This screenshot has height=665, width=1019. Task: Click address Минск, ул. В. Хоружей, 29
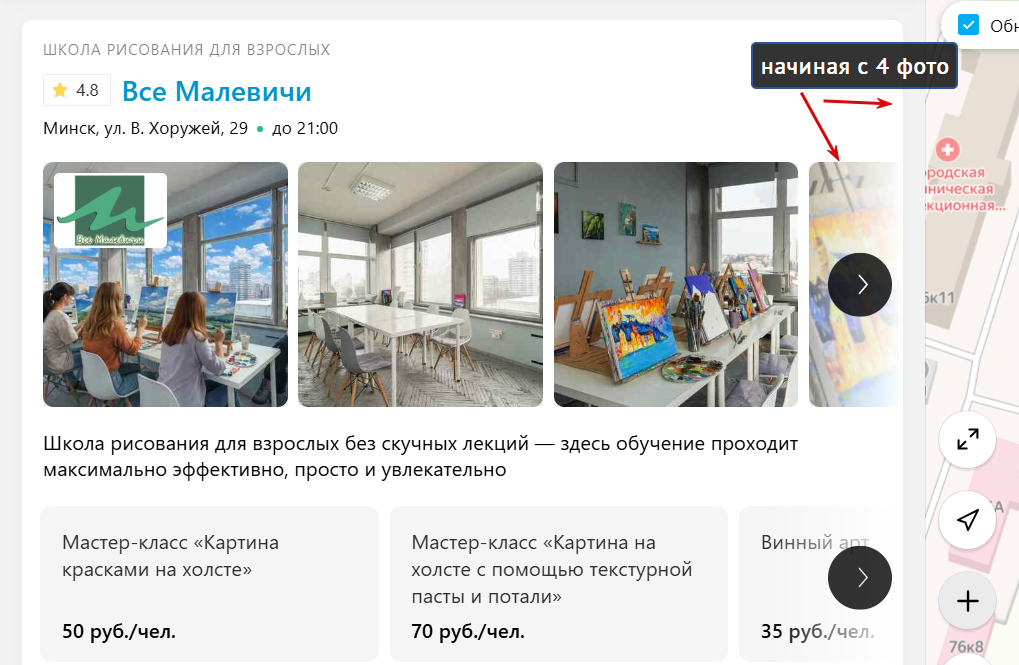click(146, 128)
